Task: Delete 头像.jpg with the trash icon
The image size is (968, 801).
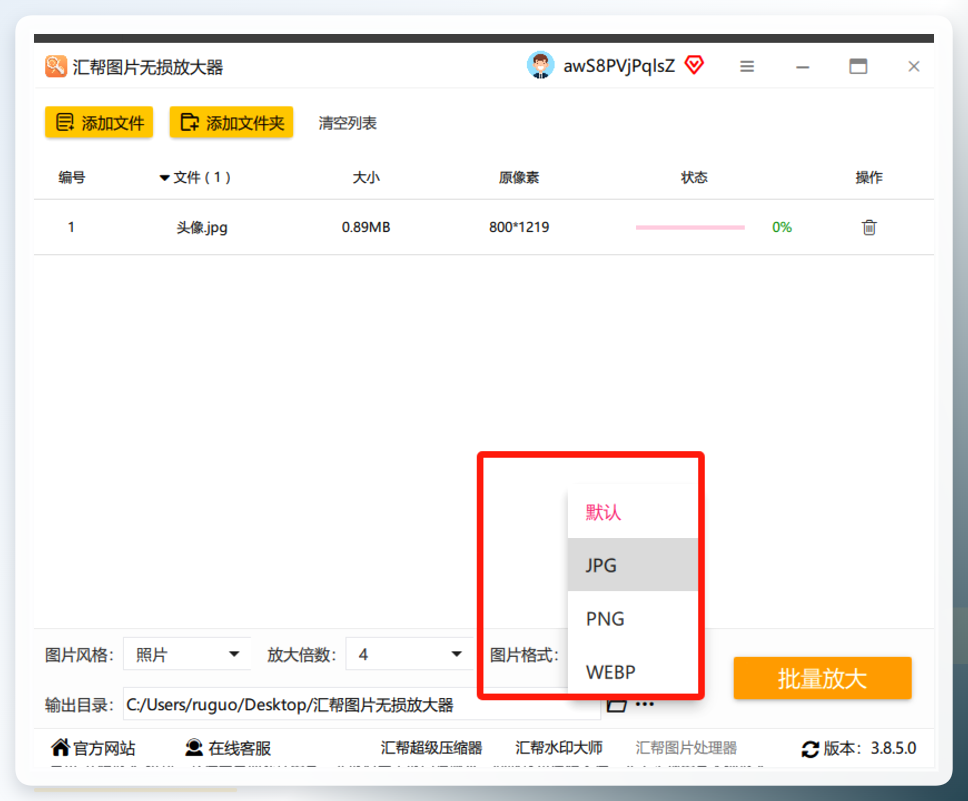Action: [869, 227]
